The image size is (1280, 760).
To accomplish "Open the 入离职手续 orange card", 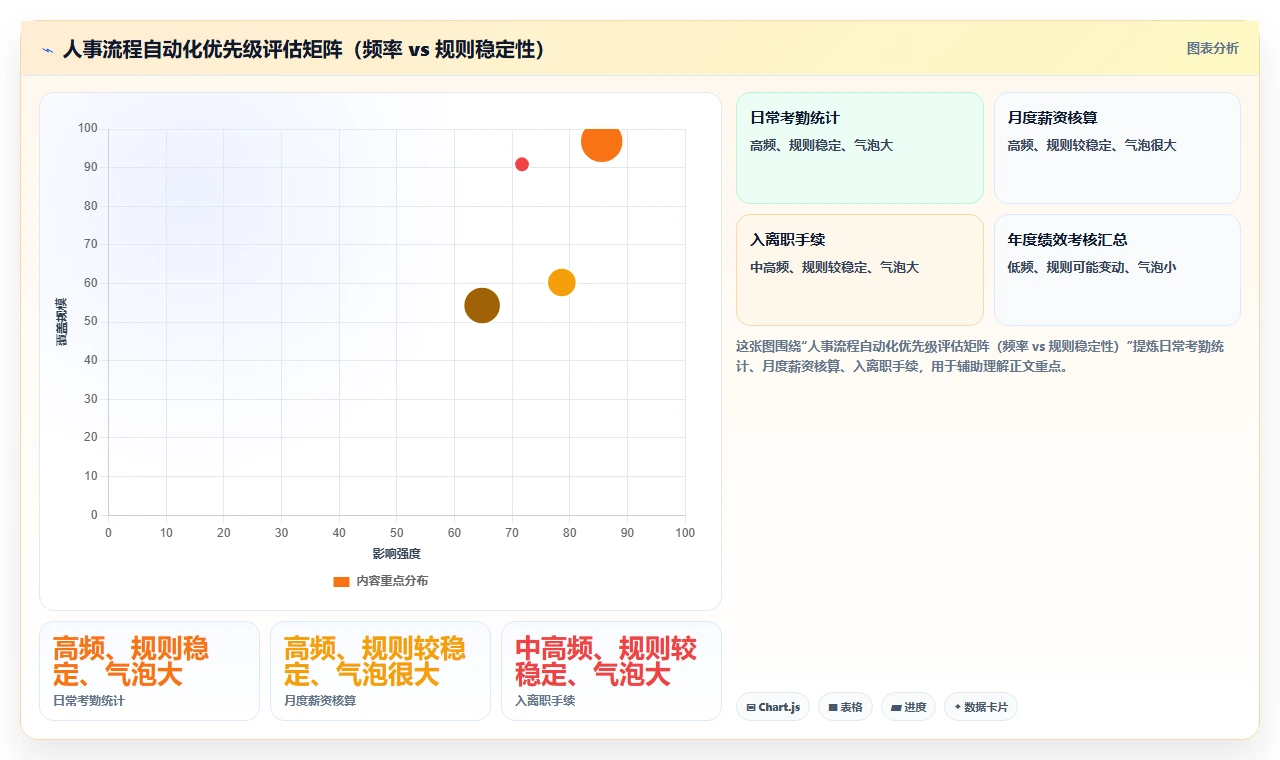I will point(860,270).
